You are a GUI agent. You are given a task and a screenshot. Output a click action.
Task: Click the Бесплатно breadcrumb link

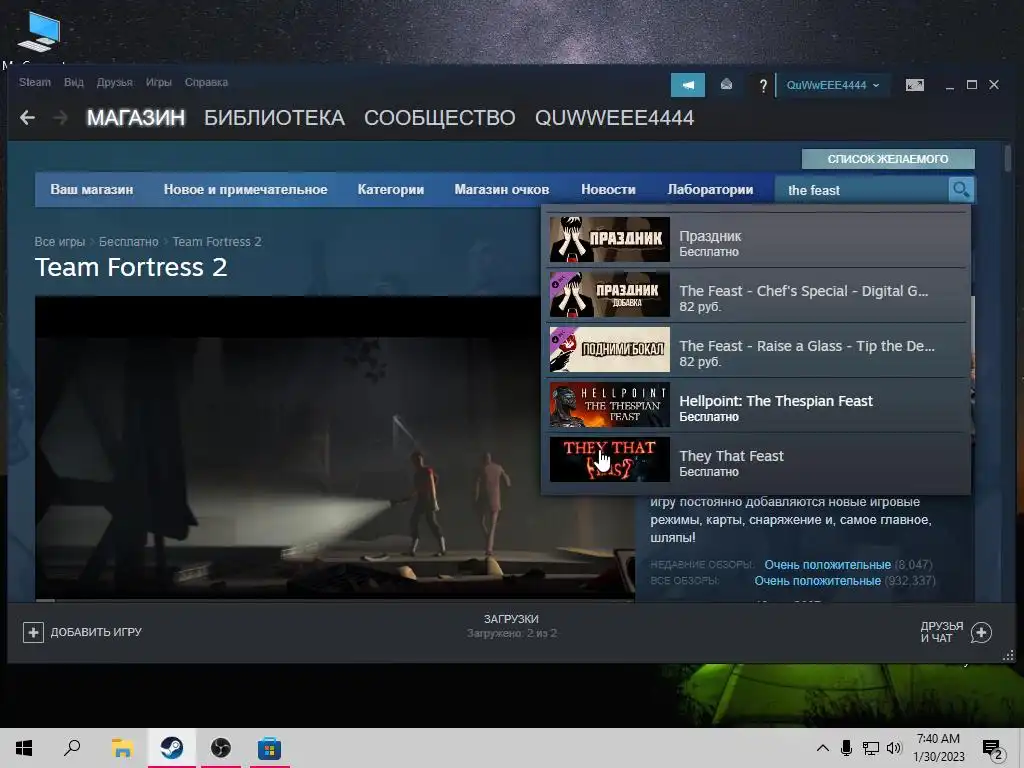click(x=129, y=242)
